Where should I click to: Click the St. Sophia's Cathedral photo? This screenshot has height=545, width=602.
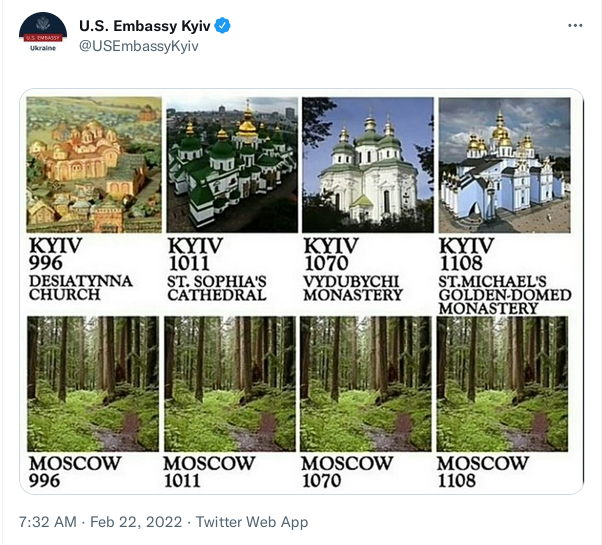[230, 165]
